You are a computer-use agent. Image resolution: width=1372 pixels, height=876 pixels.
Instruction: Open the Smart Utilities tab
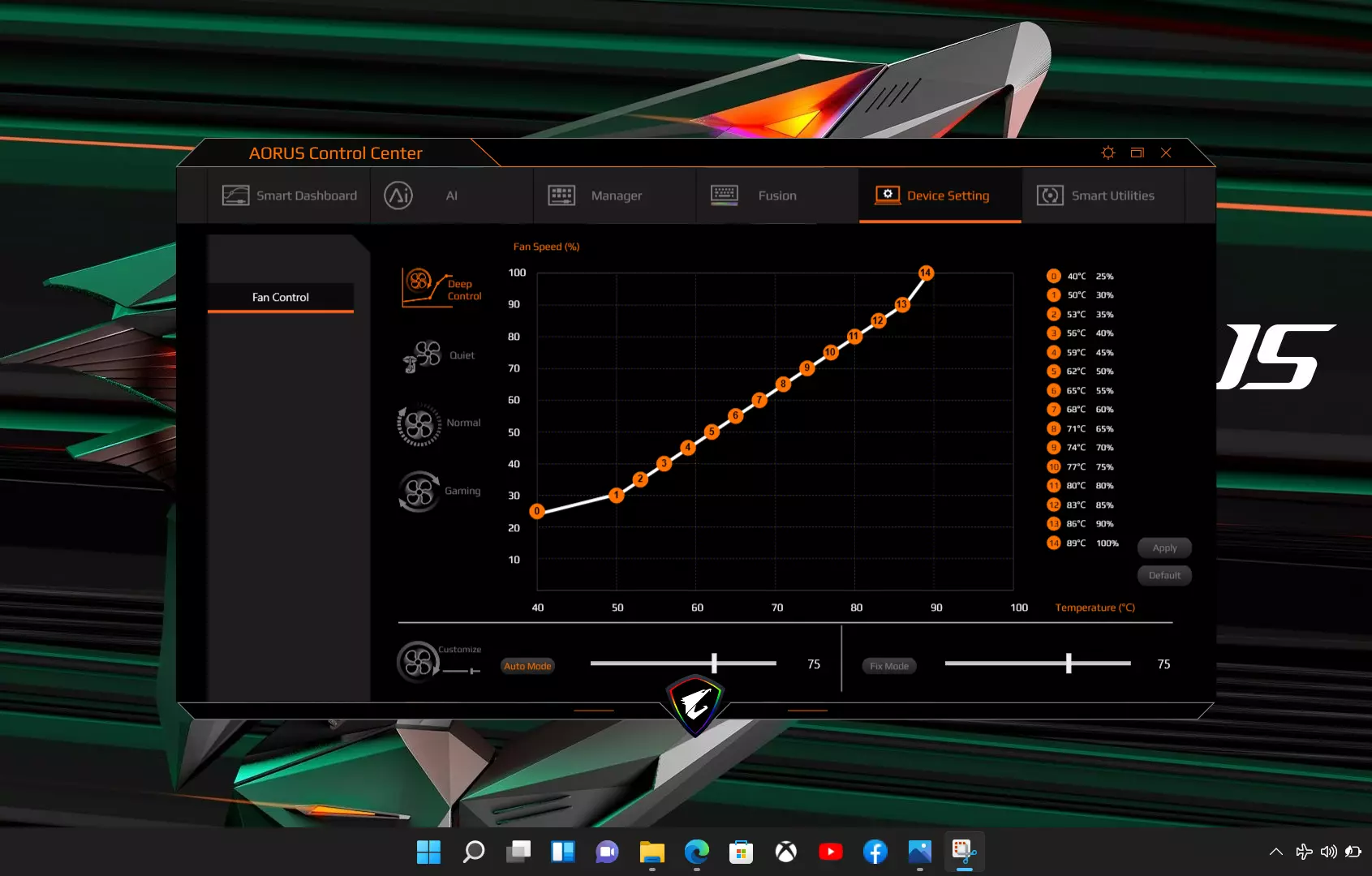(1096, 195)
